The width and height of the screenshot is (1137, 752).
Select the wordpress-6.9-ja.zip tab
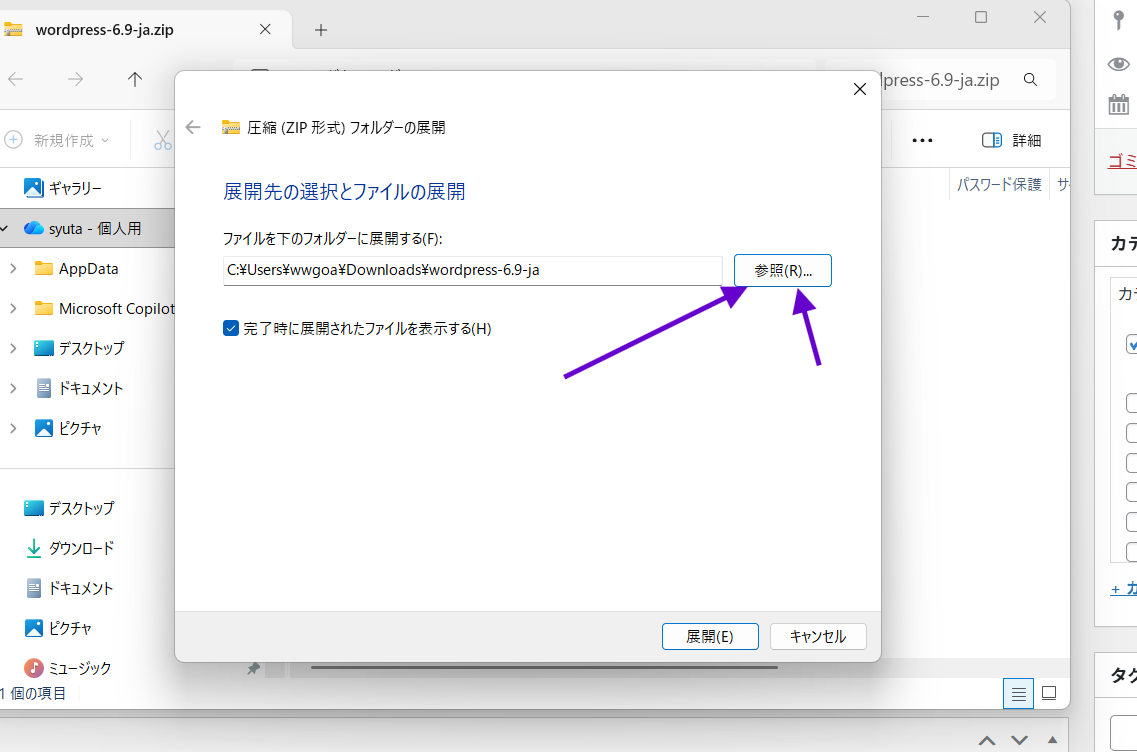click(104, 30)
